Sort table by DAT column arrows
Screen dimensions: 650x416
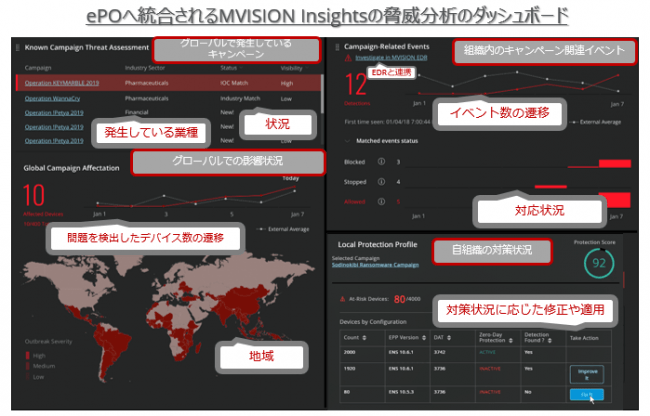(x=449, y=338)
